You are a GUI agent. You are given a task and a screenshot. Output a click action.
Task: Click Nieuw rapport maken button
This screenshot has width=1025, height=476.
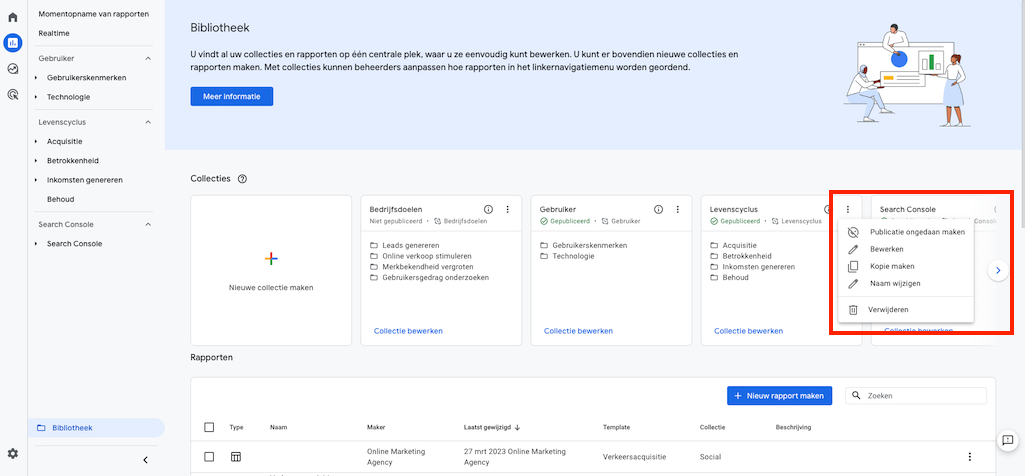pos(780,396)
